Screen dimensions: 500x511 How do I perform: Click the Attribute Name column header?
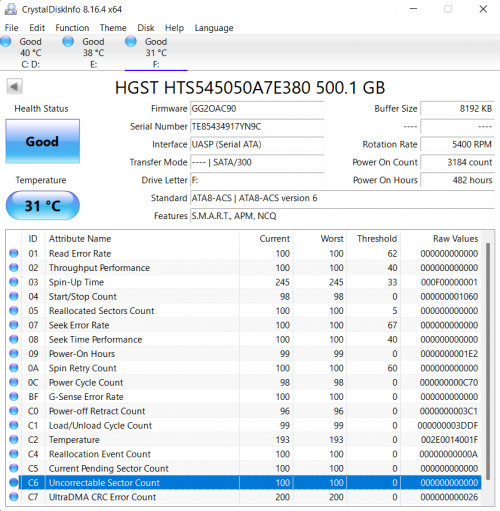click(142, 239)
